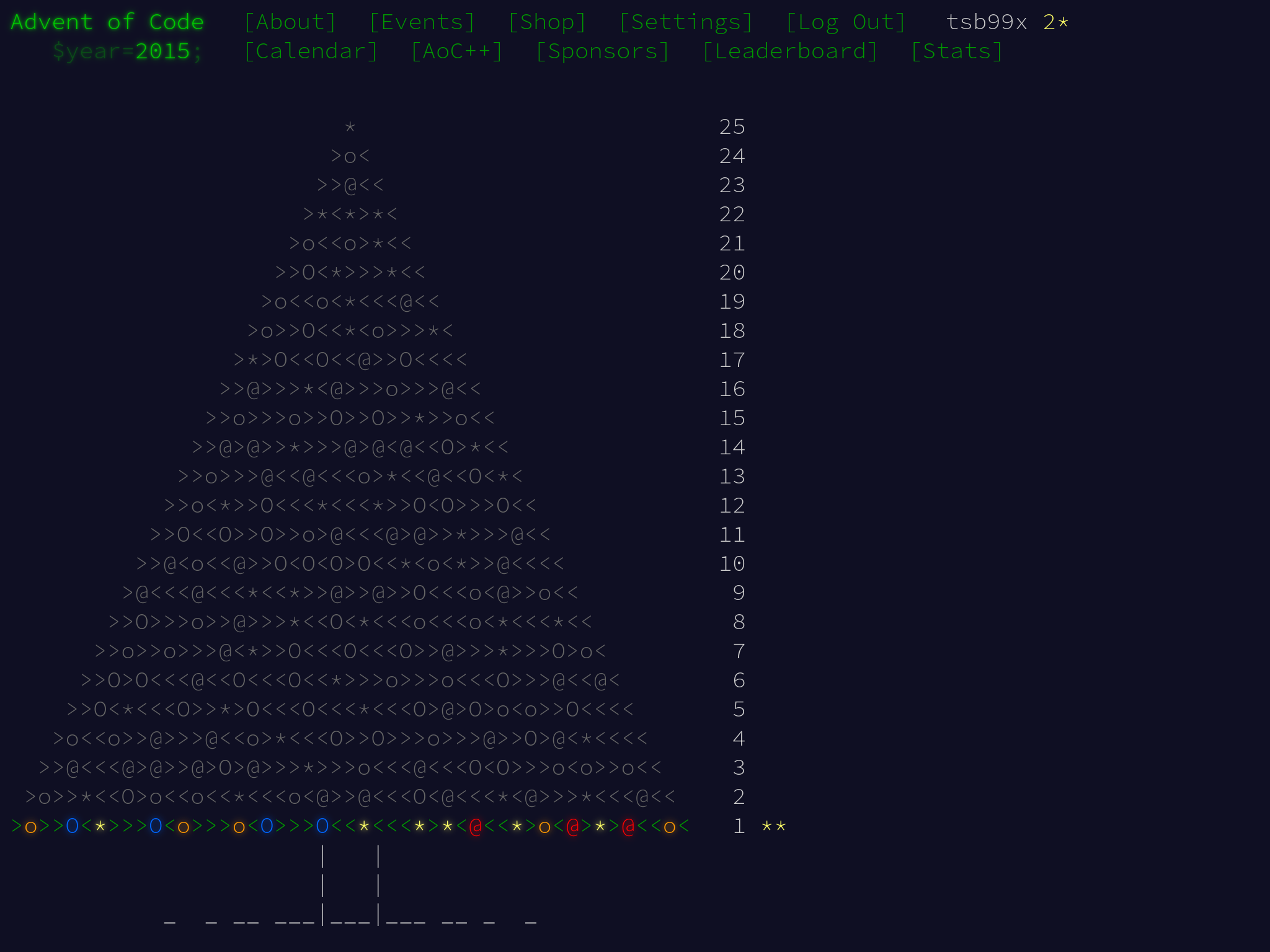Select the Day 25 number label
Screen dimensions: 1270x952
732,127
